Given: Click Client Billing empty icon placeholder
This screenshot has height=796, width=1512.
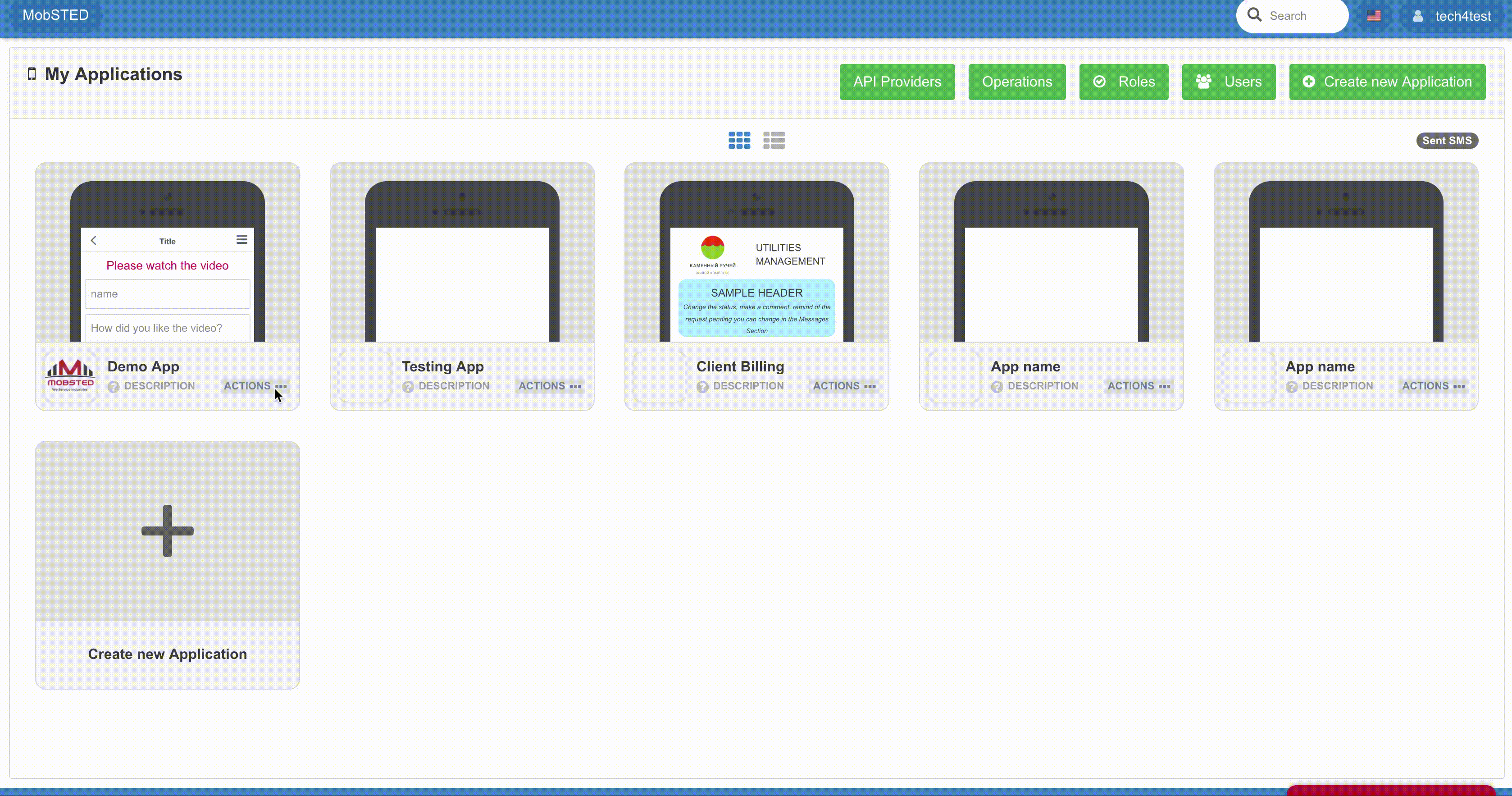Looking at the screenshot, I should pos(660,376).
